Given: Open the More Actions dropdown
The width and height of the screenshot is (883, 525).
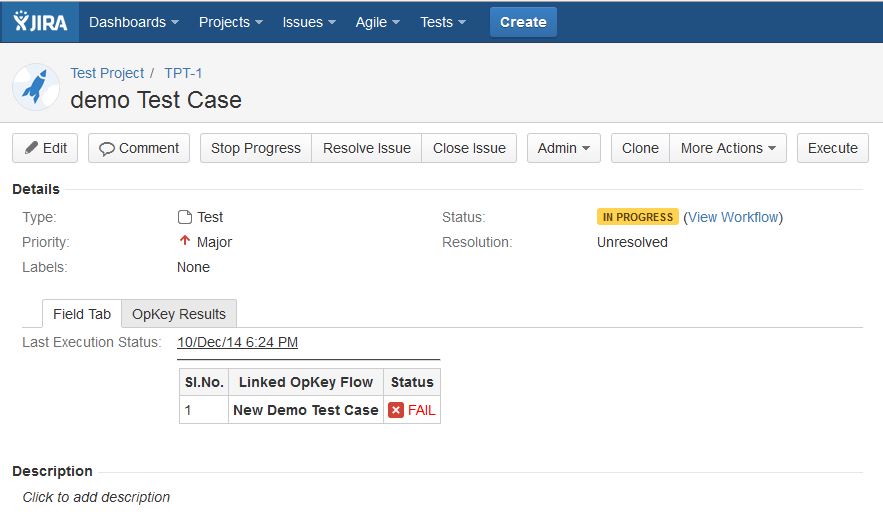Looking at the screenshot, I should click(x=728, y=148).
